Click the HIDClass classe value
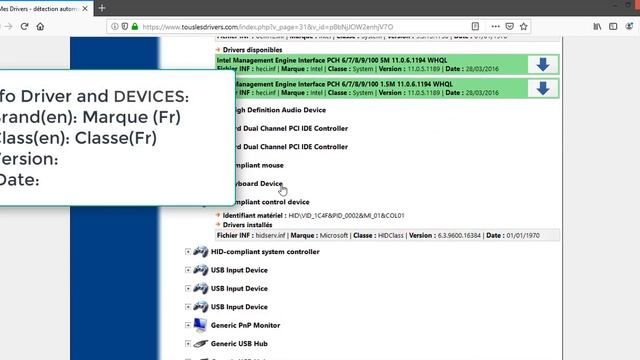 click(x=391, y=236)
